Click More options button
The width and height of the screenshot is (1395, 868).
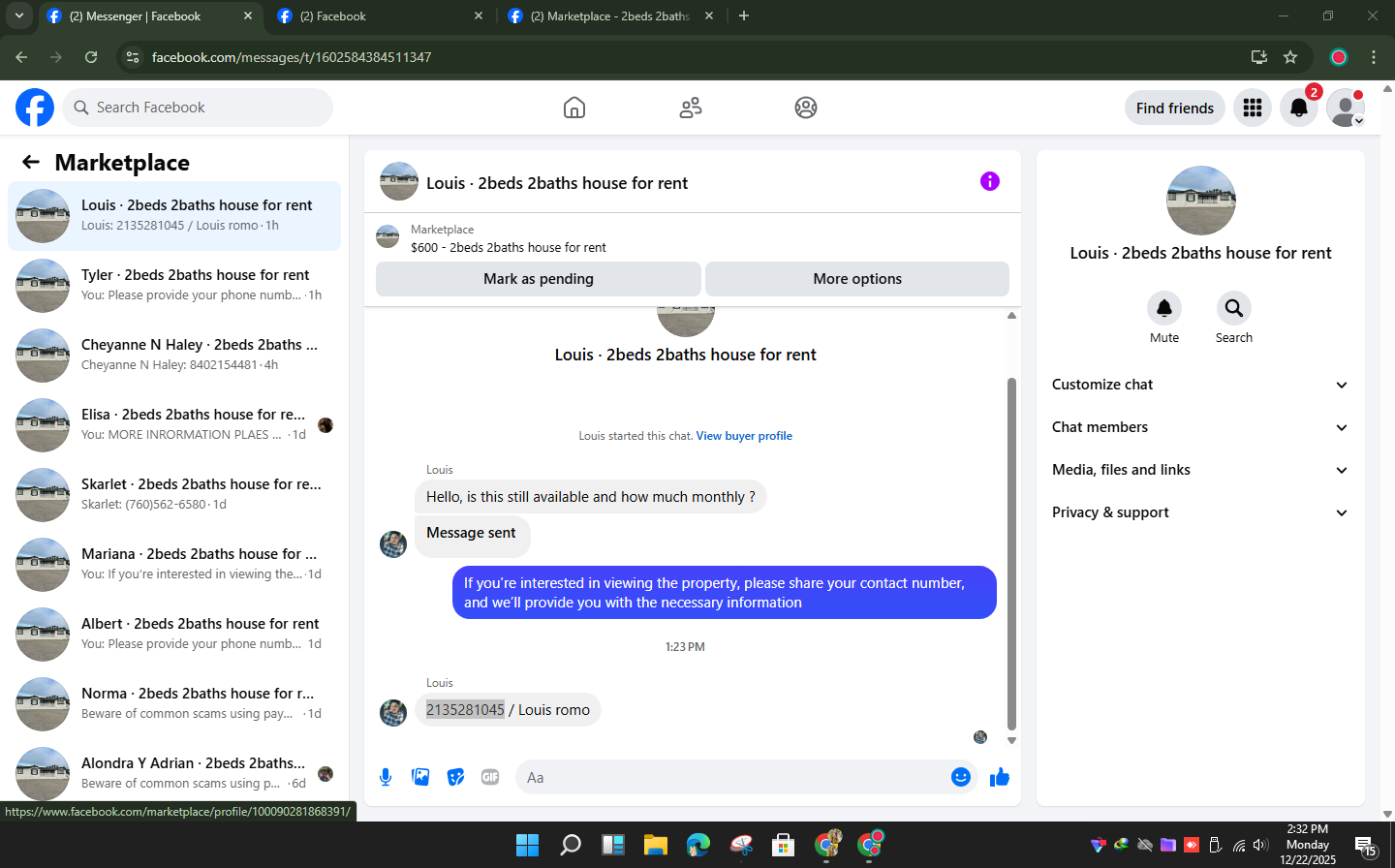[x=857, y=279]
